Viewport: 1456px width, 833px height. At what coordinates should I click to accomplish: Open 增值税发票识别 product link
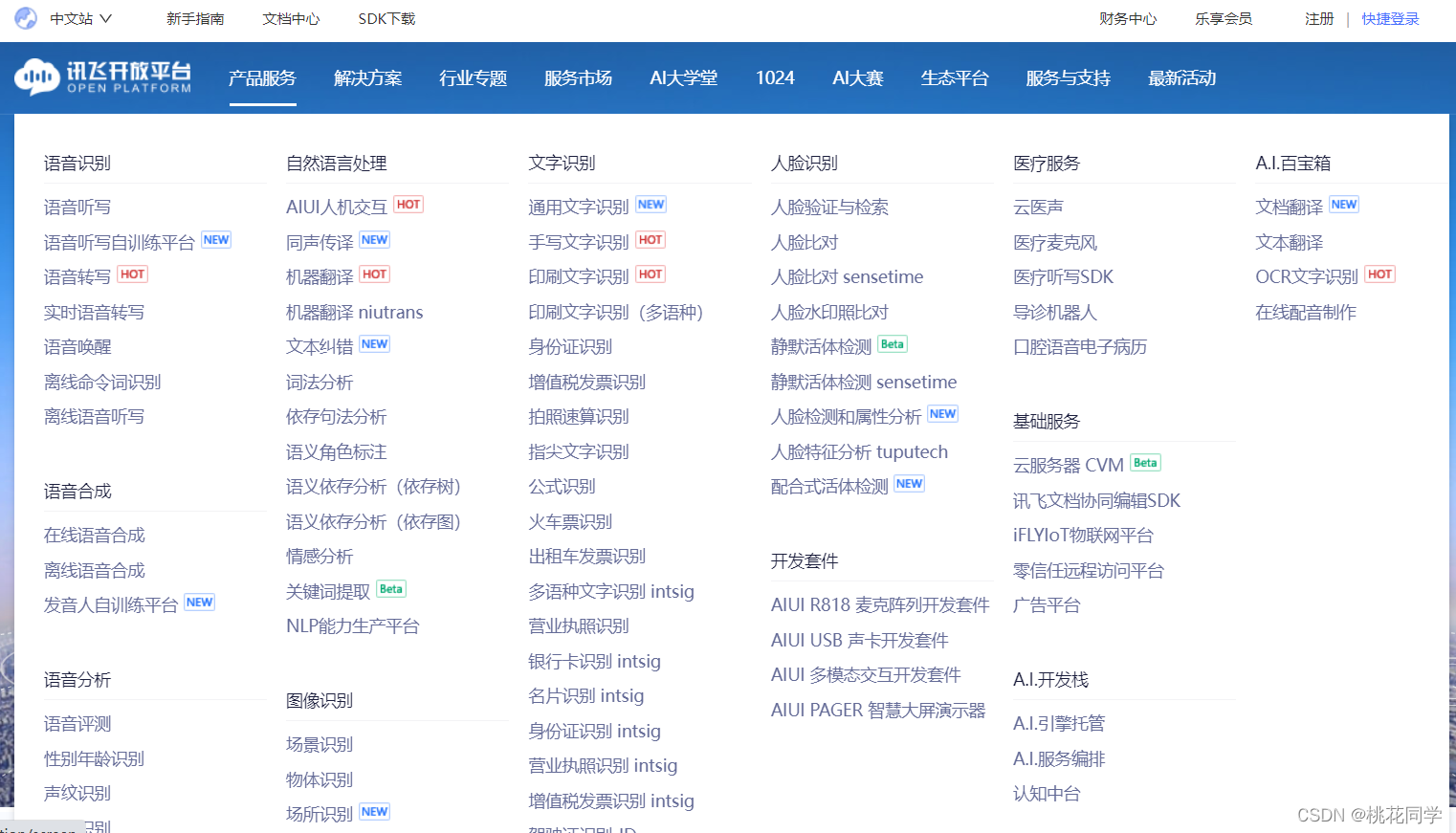tap(587, 383)
